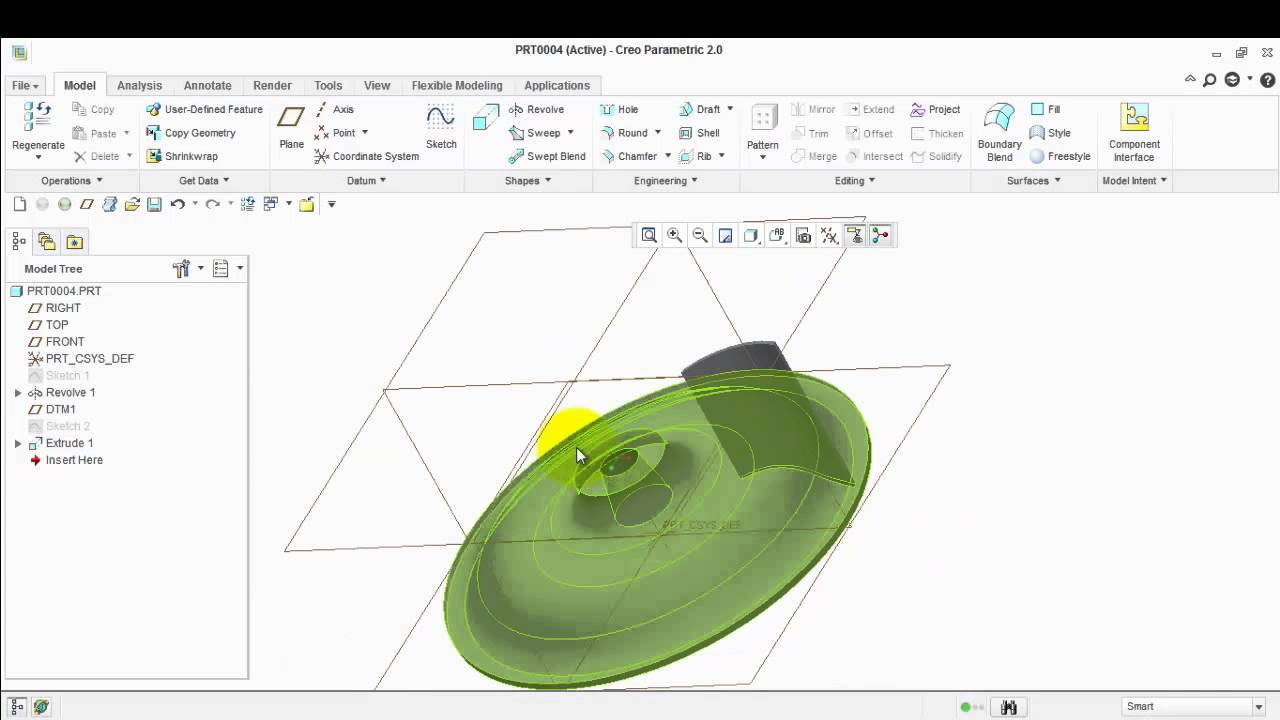Screen dimensions: 1280x720
Task: Open the Applications tab
Action: coord(557,86)
